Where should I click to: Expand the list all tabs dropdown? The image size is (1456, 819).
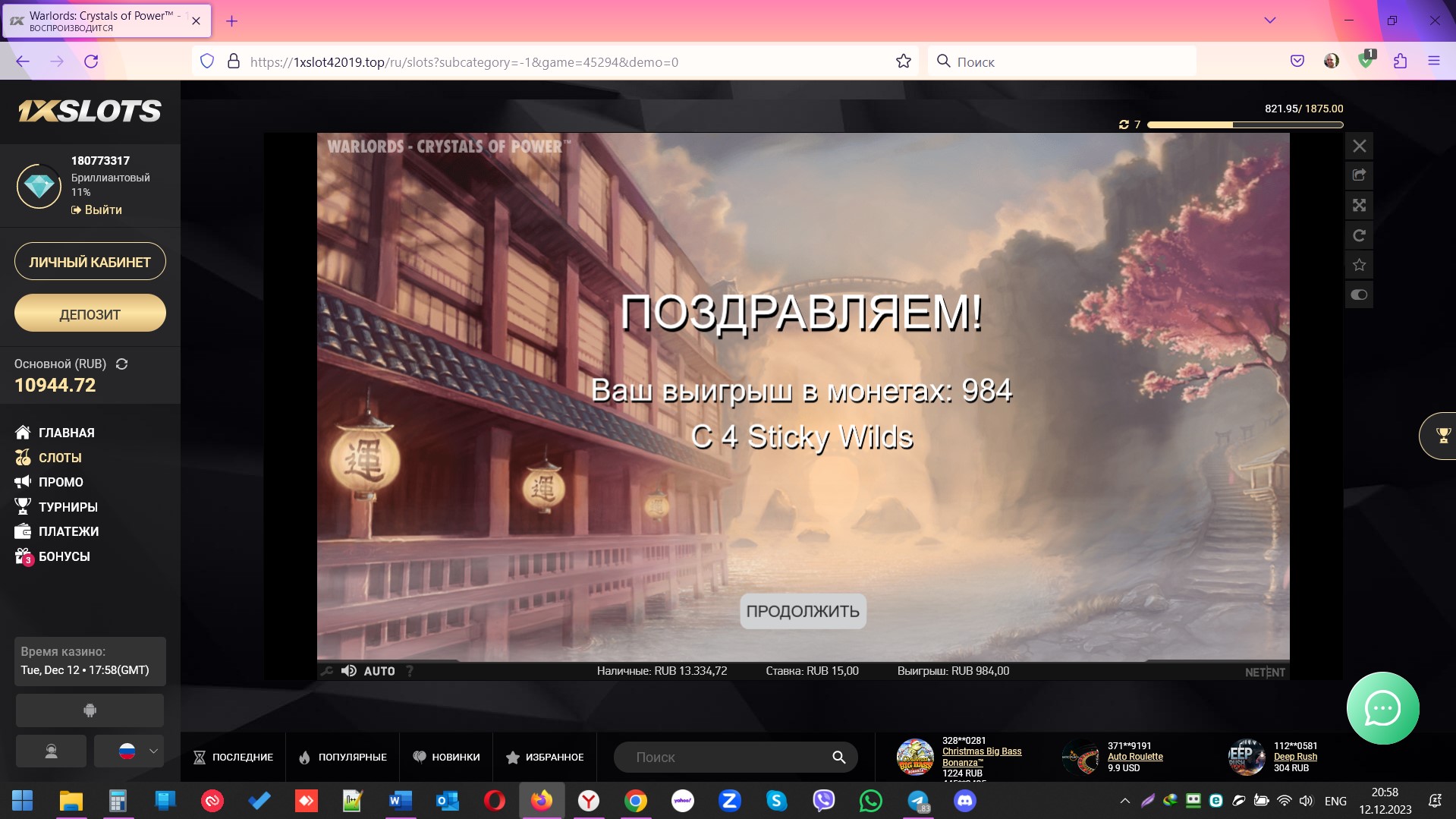point(1269,20)
